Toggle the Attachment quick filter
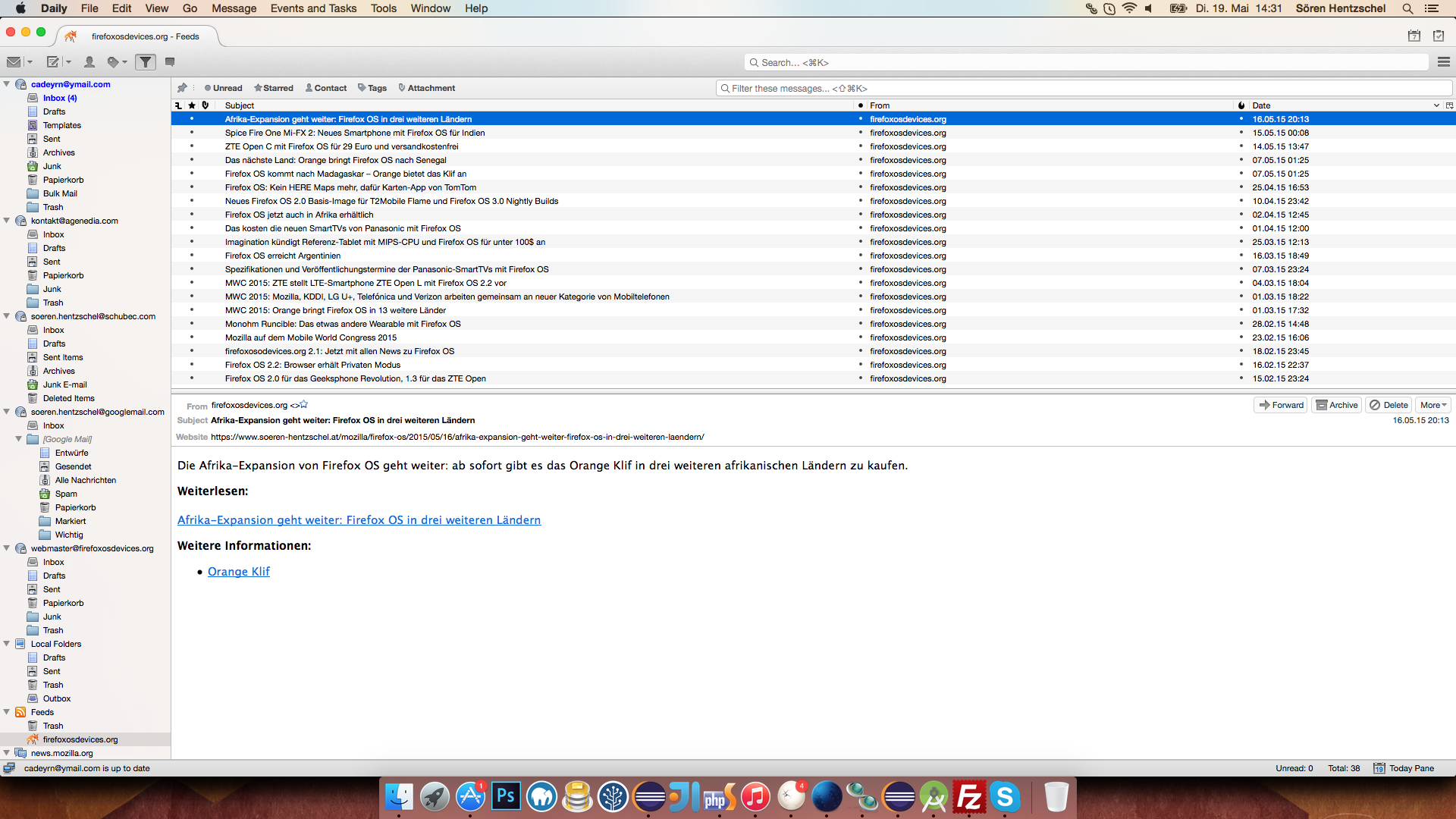The image size is (1456, 819). pyautogui.click(x=426, y=88)
